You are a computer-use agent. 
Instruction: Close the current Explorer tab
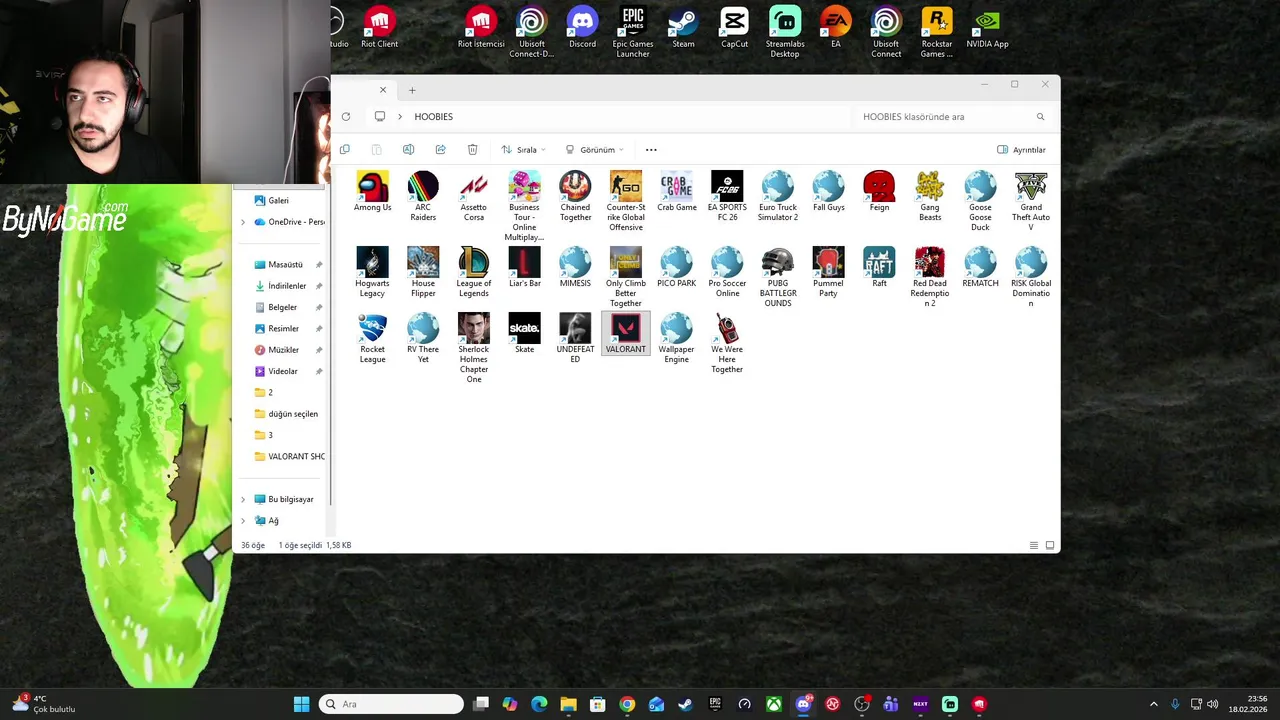pos(382,90)
